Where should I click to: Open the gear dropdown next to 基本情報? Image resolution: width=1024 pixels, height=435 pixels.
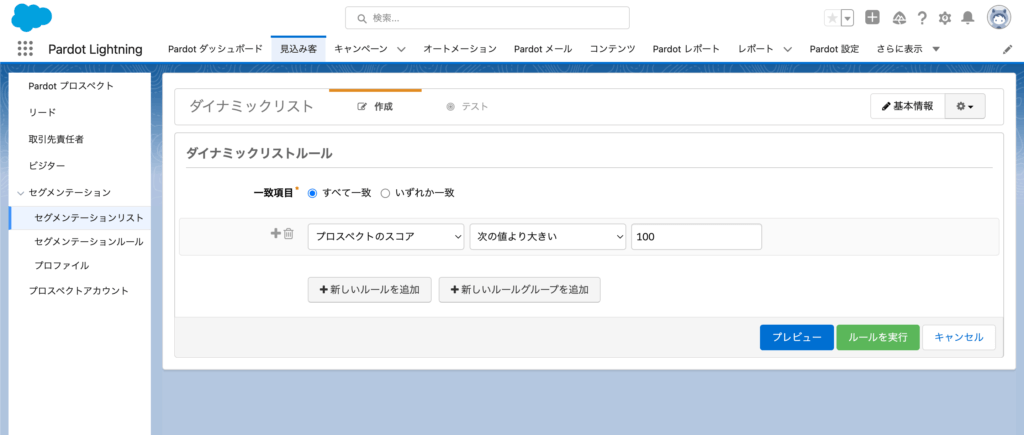[965, 106]
